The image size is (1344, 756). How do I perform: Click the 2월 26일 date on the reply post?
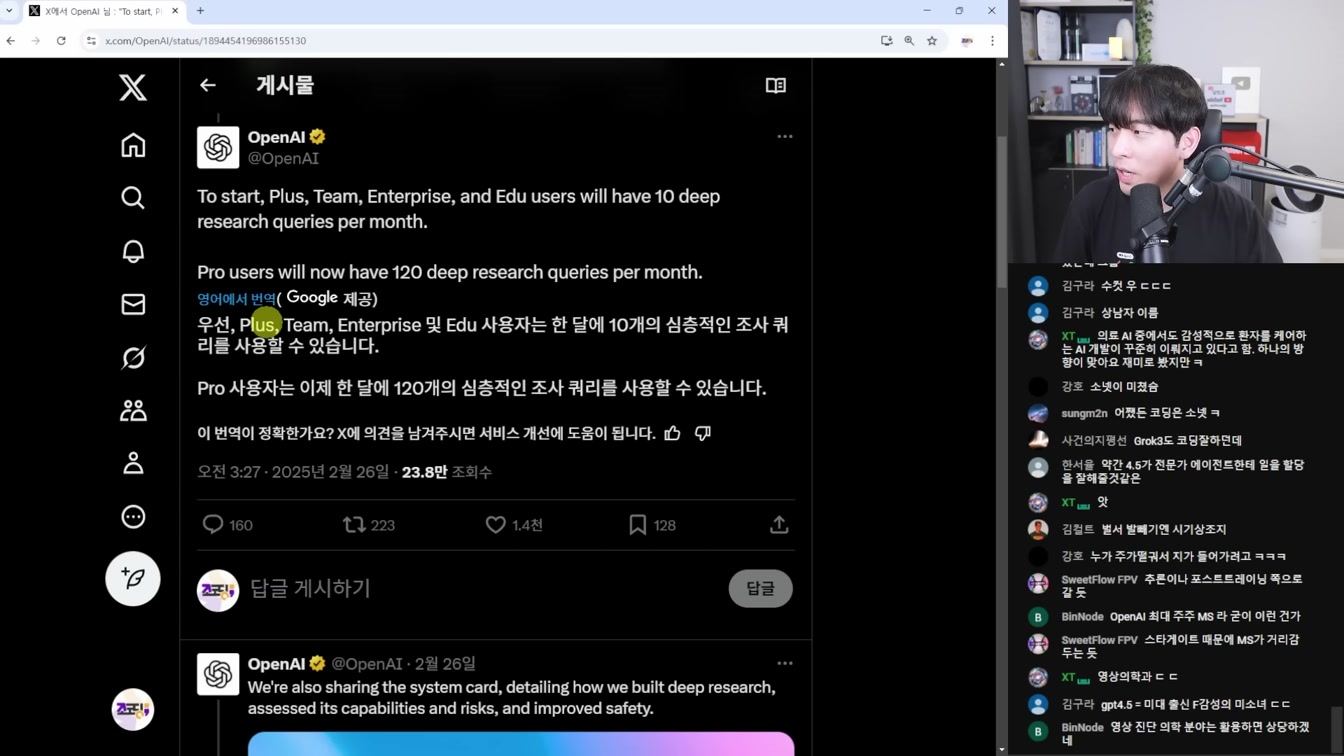tap(445, 664)
